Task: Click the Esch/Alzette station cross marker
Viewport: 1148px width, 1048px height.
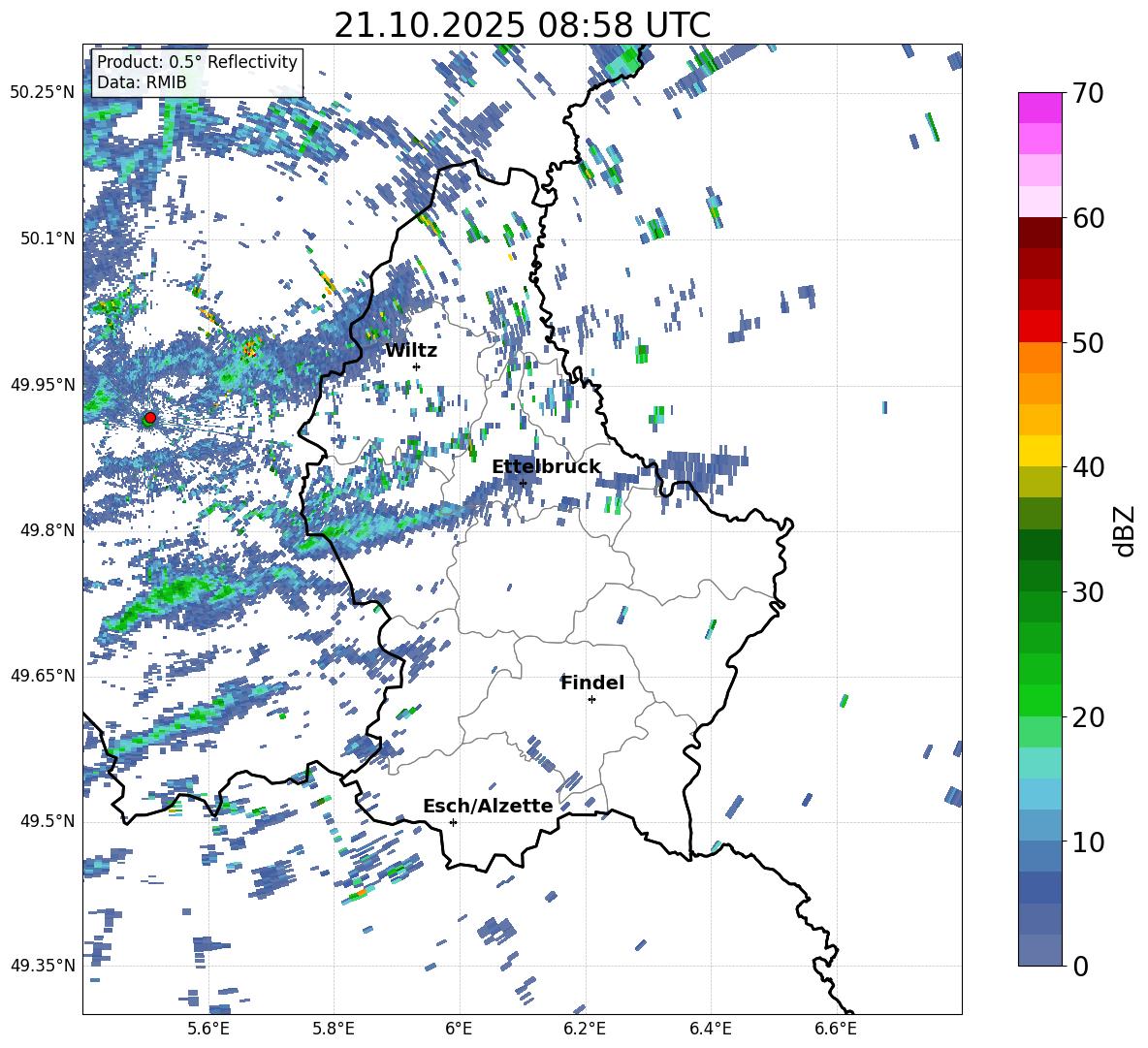Action: (453, 822)
